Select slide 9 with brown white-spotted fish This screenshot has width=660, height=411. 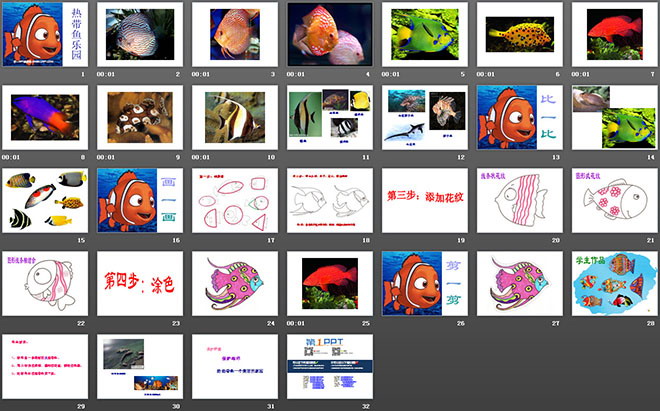click(140, 117)
